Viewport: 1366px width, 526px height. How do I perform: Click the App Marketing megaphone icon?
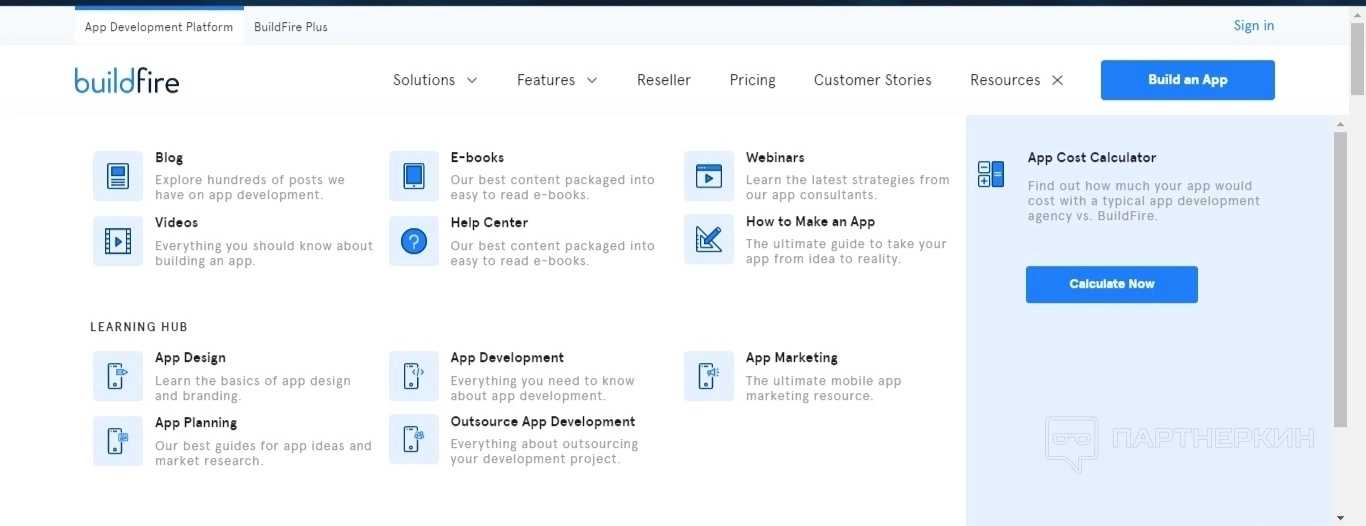tap(709, 376)
